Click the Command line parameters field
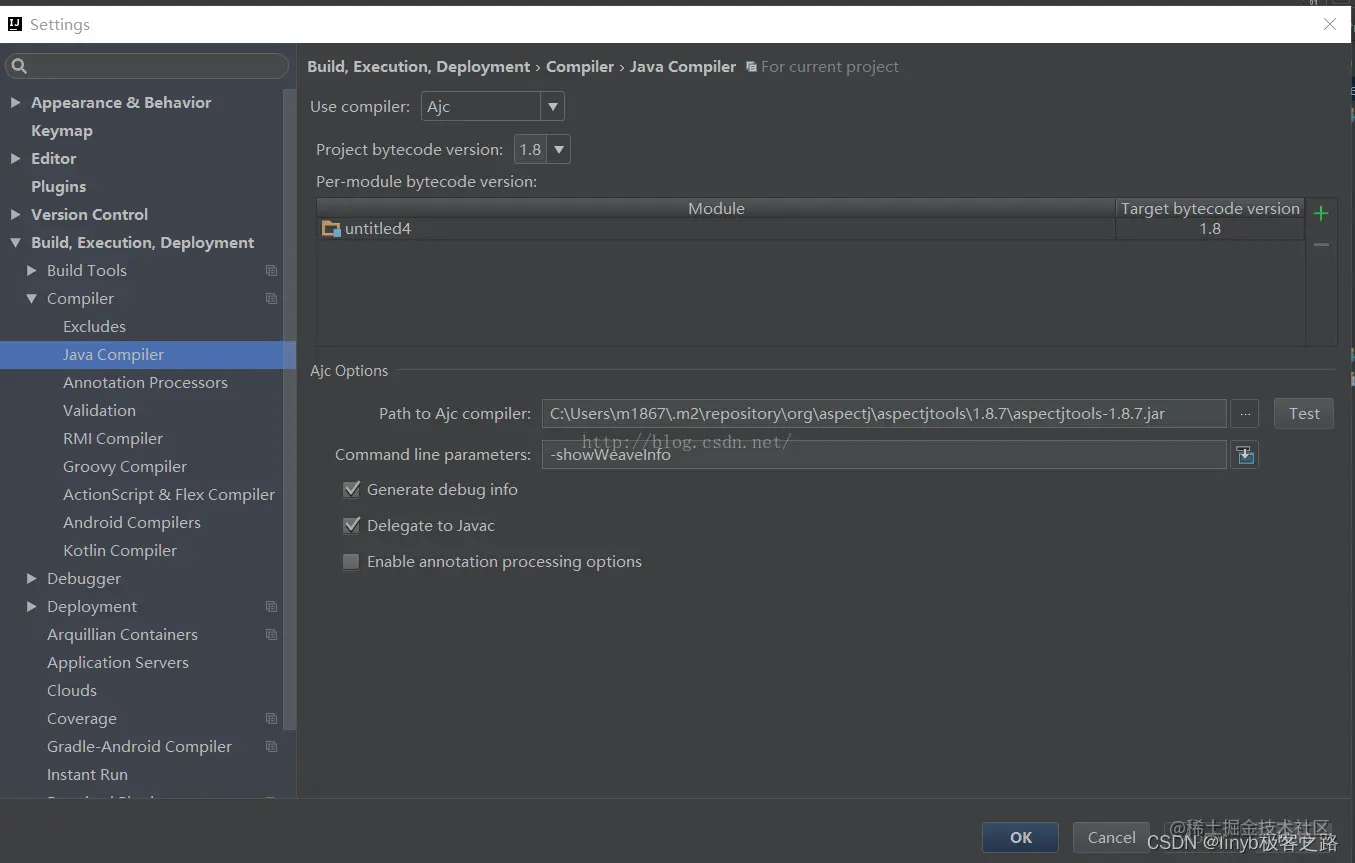 point(884,455)
